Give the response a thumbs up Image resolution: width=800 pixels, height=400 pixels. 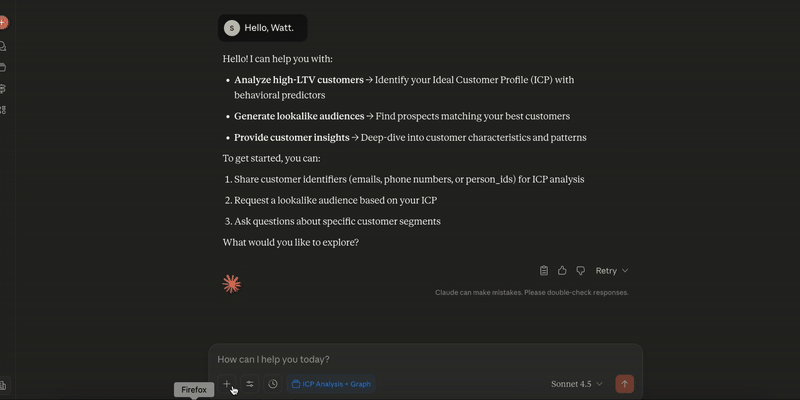(562, 271)
